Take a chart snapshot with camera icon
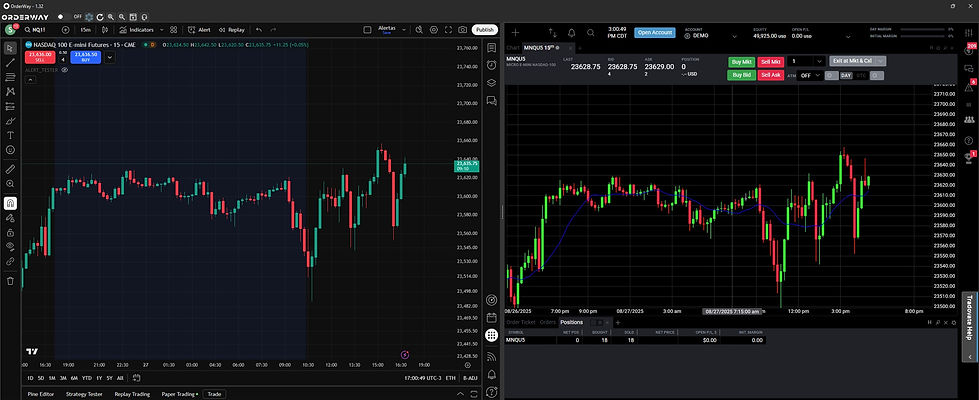979x400 pixels. coord(463,29)
